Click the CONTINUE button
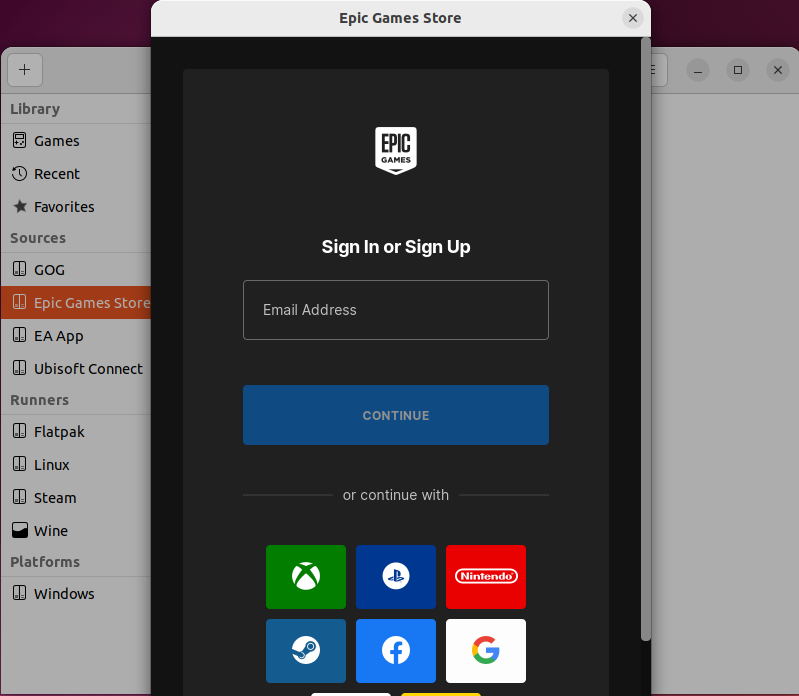799x696 pixels. tap(396, 415)
